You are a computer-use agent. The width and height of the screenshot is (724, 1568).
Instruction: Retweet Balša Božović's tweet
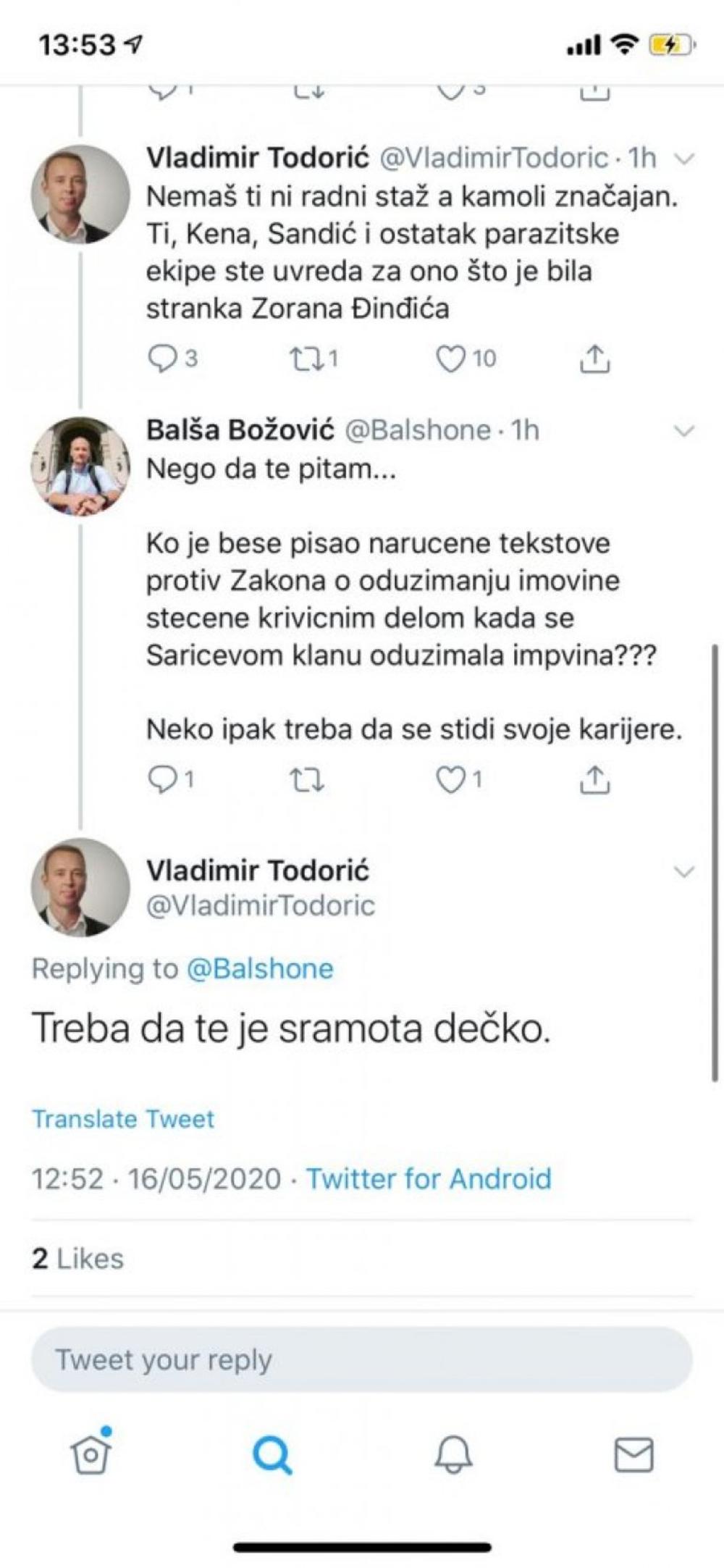(x=306, y=780)
